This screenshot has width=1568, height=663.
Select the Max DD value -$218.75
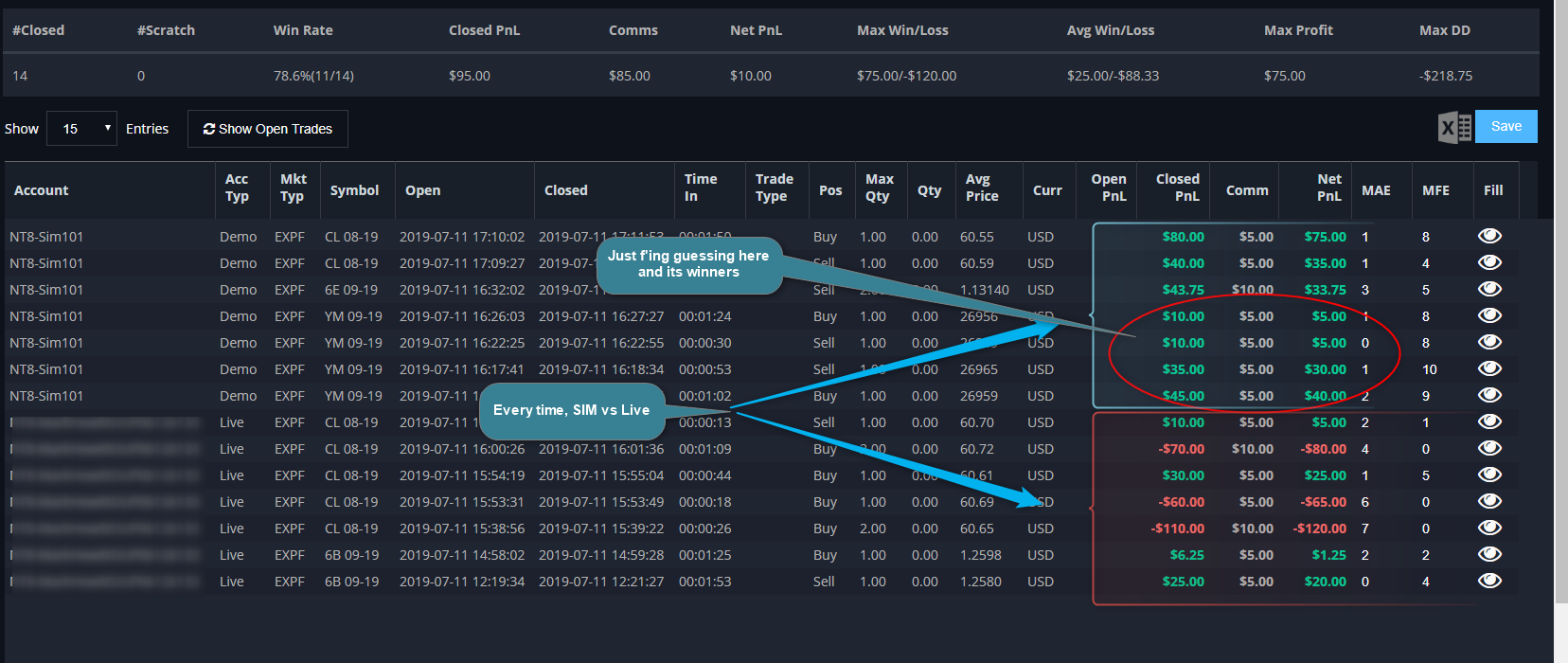point(1446,76)
